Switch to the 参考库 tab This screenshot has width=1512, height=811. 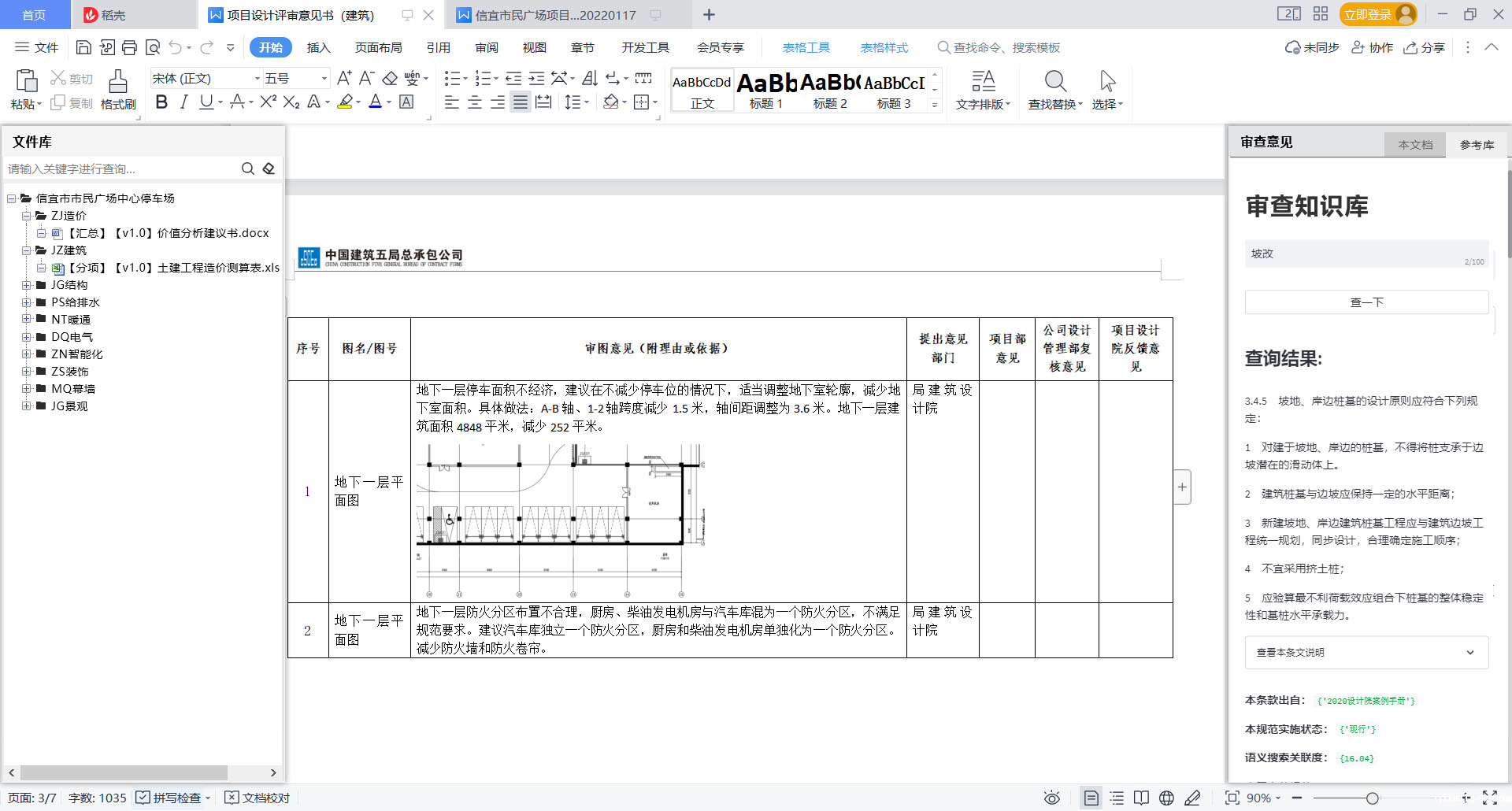(1476, 145)
